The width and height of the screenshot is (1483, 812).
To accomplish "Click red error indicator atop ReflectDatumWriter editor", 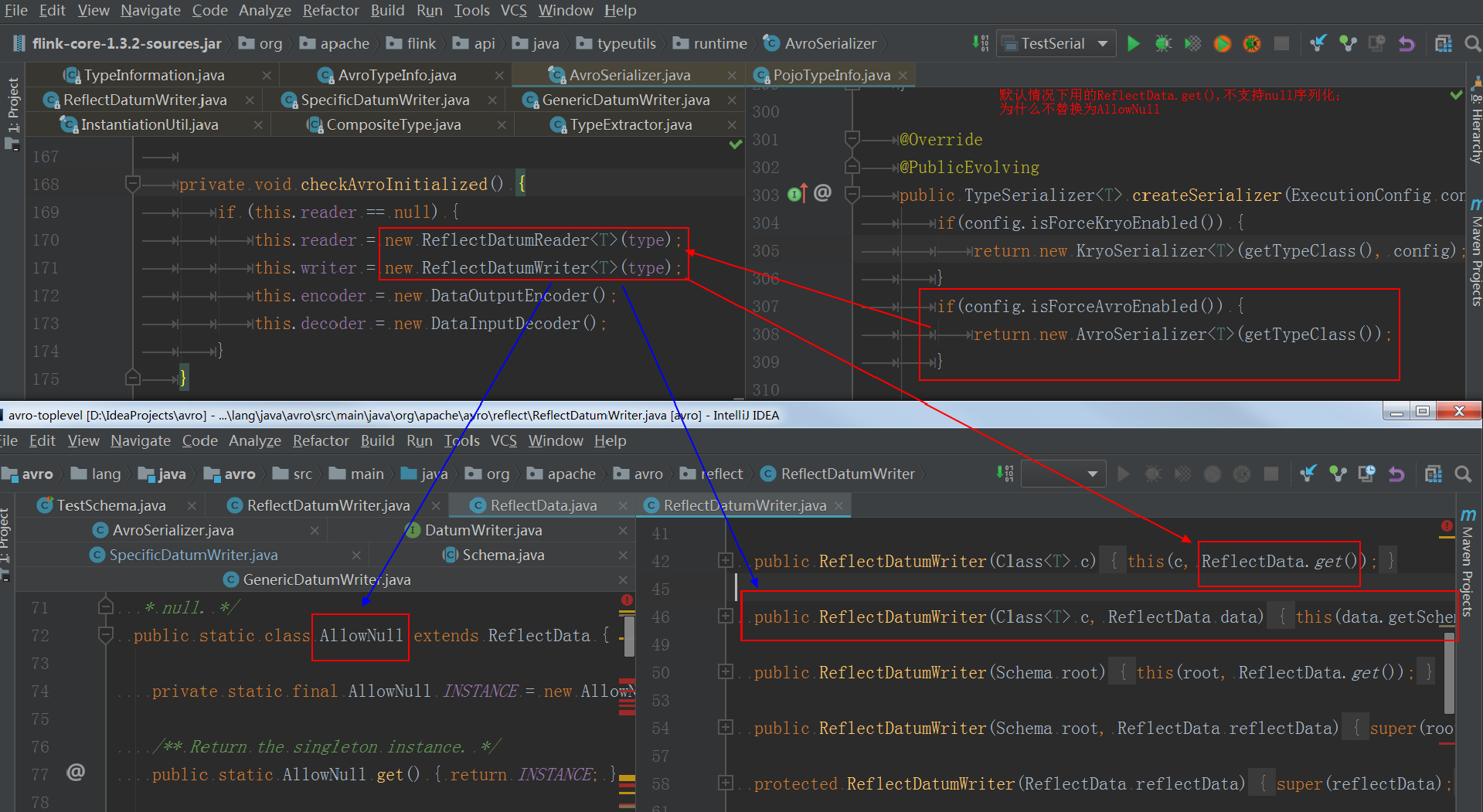I will (1446, 526).
